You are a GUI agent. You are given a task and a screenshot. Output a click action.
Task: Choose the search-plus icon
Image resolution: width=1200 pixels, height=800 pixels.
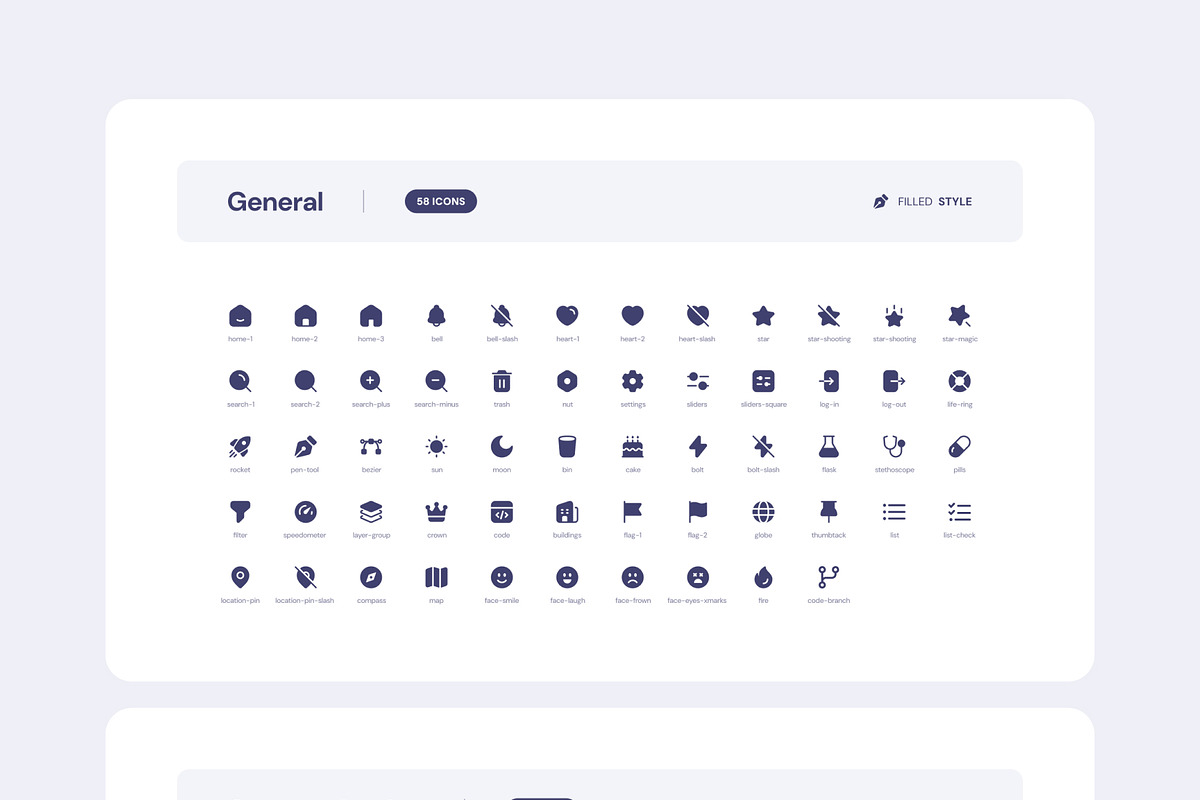tap(371, 381)
